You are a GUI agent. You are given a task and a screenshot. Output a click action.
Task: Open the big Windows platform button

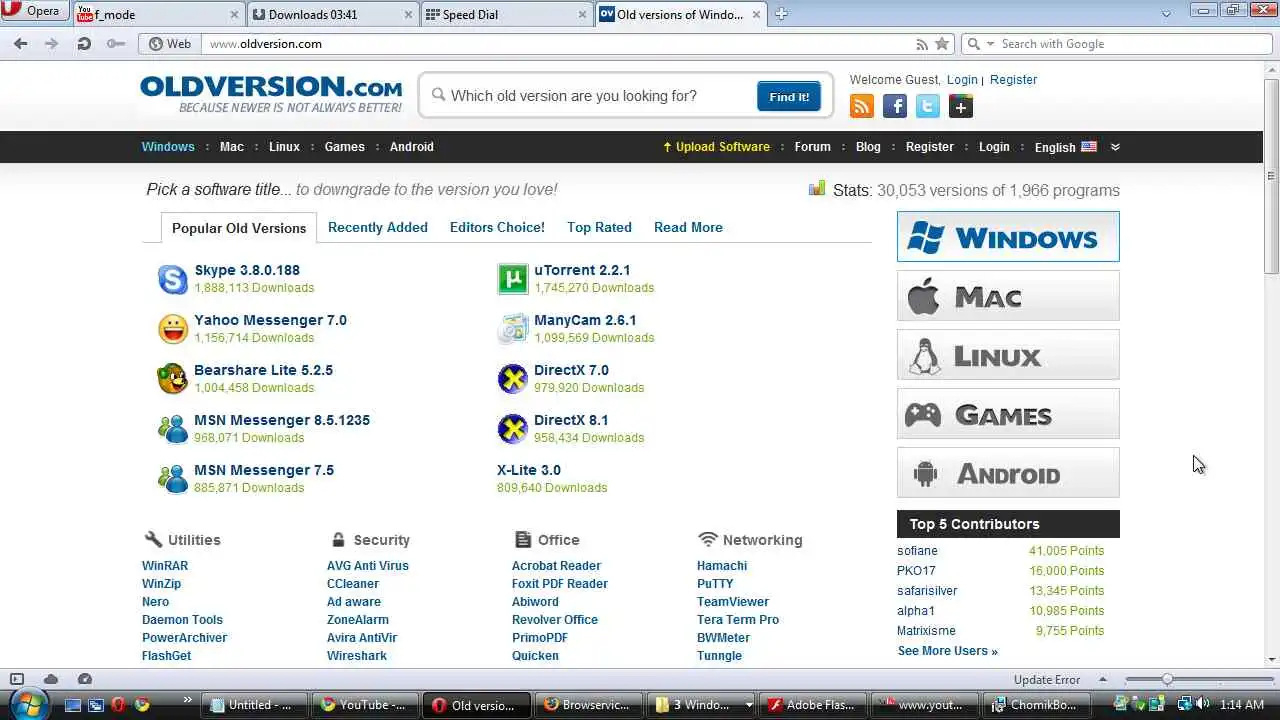tap(1008, 237)
